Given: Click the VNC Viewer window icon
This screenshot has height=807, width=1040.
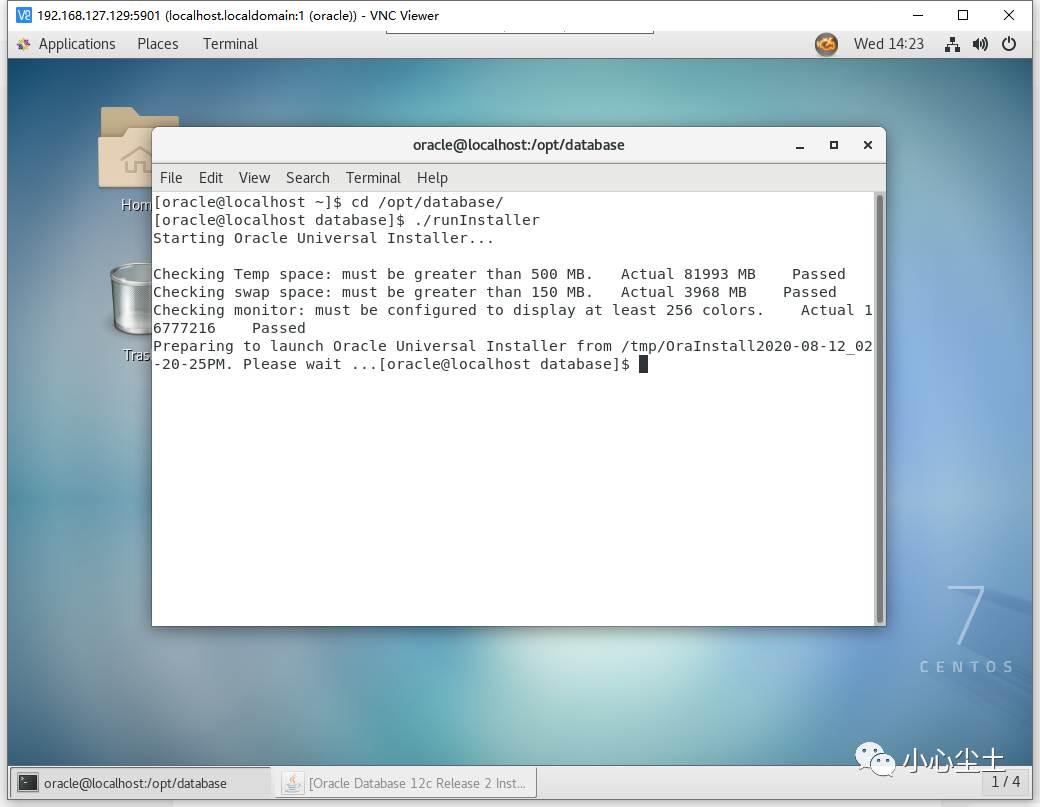Looking at the screenshot, I should coord(24,15).
